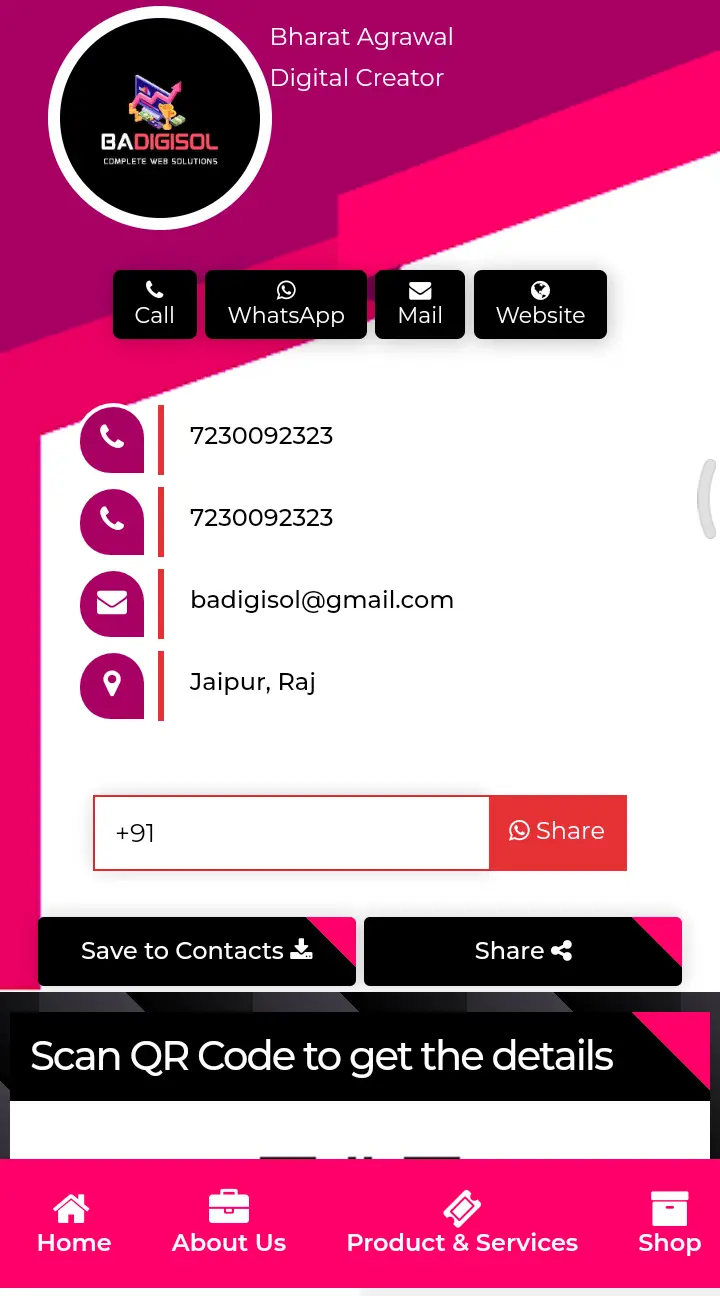This screenshot has width=720, height=1296.
Task: Click Save to Contacts
Action: pyautogui.click(x=197, y=951)
